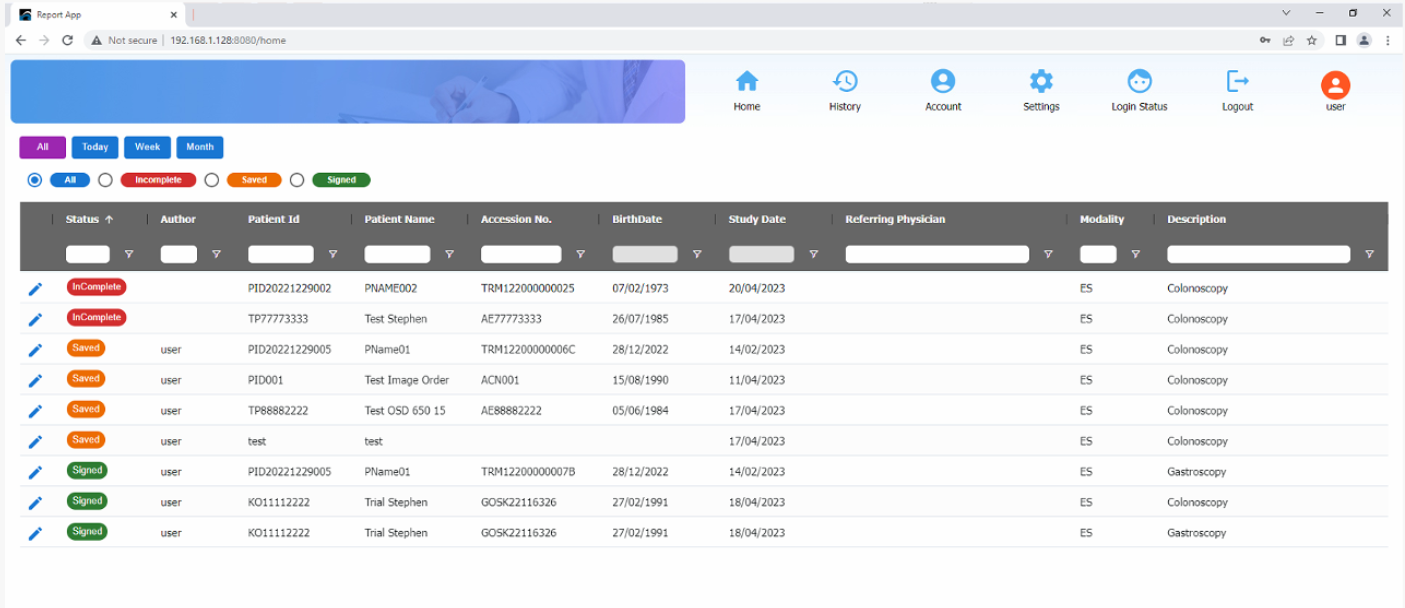The width and height of the screenshot is (1405, 608).
Task: Select the Week date filter
Action: pyautogui.click(x=147, y=147)
